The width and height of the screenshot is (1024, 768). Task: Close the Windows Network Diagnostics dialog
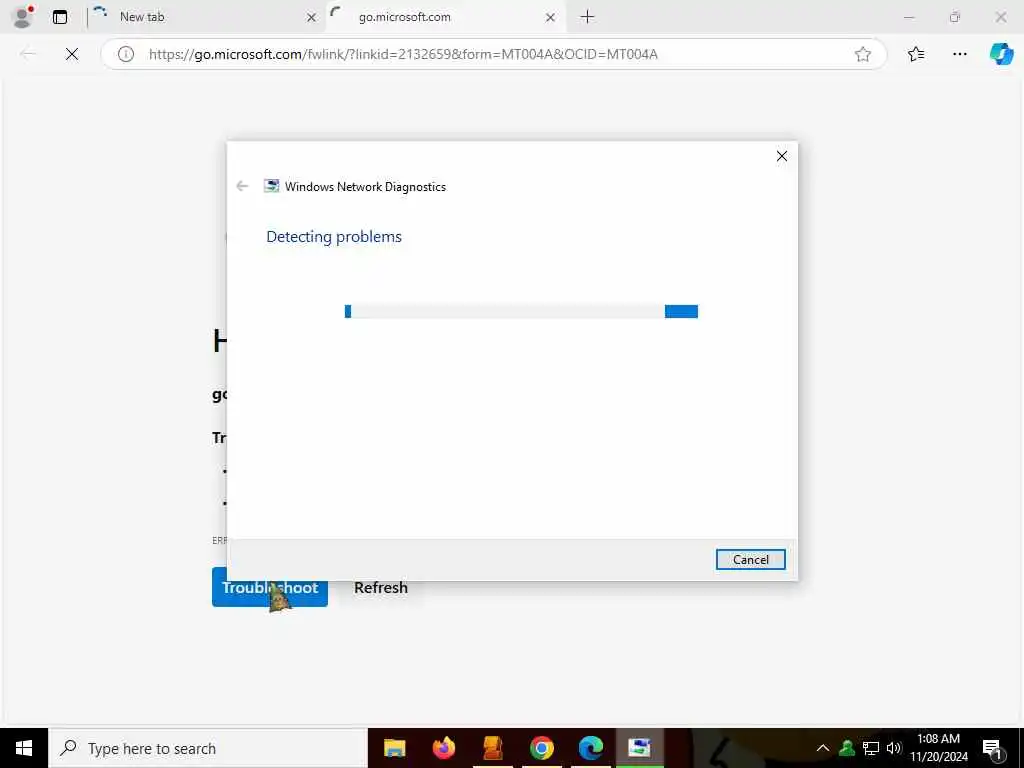click(x=782, y=156)
